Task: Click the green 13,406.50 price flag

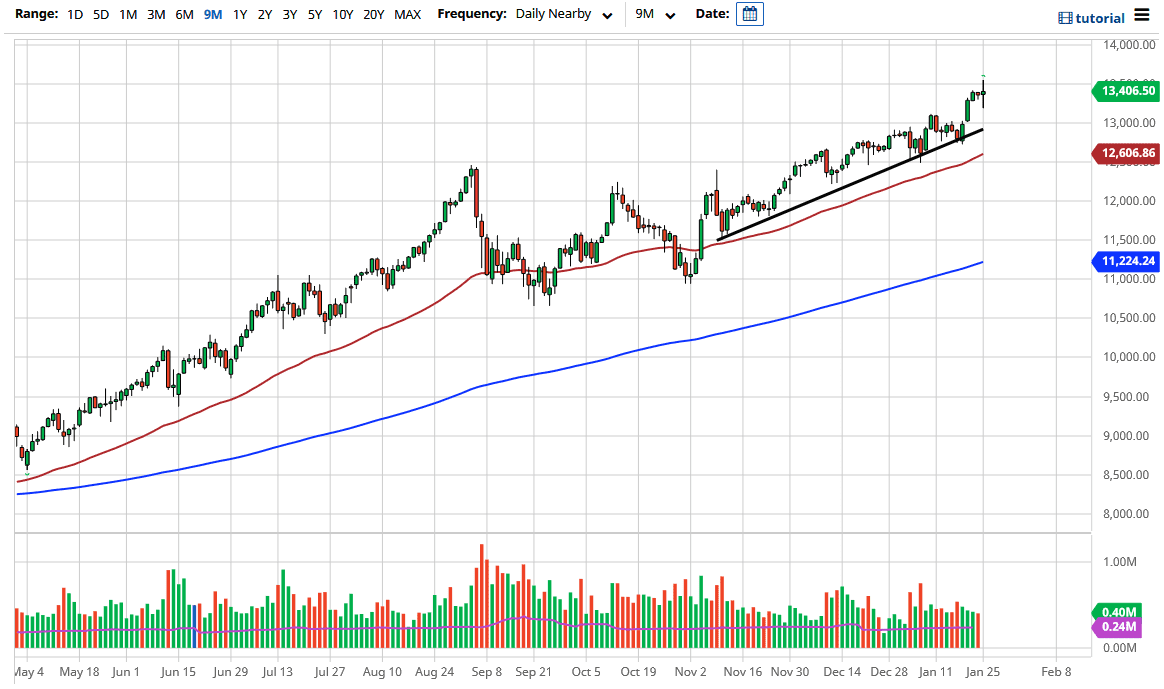Action: [x=1125, y=91]
